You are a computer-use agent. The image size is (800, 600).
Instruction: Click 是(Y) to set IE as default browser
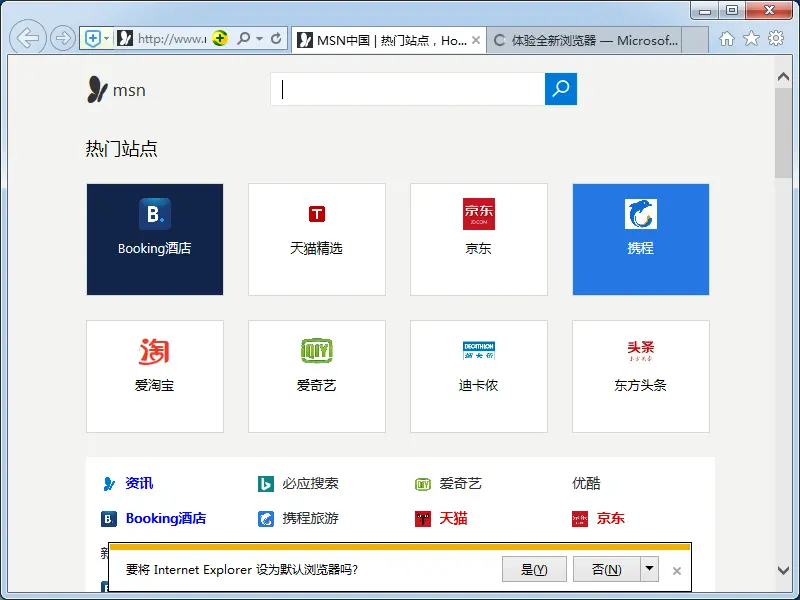point(534,568)
